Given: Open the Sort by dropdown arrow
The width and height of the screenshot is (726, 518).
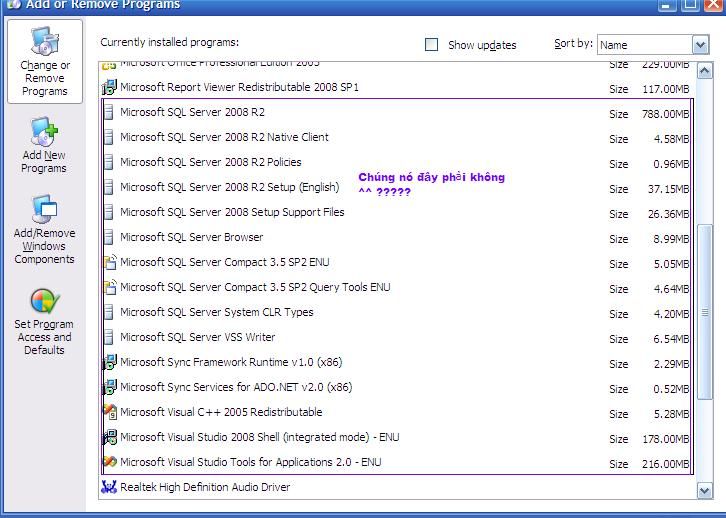Looking at the screenshot, I should pos(701,45).
